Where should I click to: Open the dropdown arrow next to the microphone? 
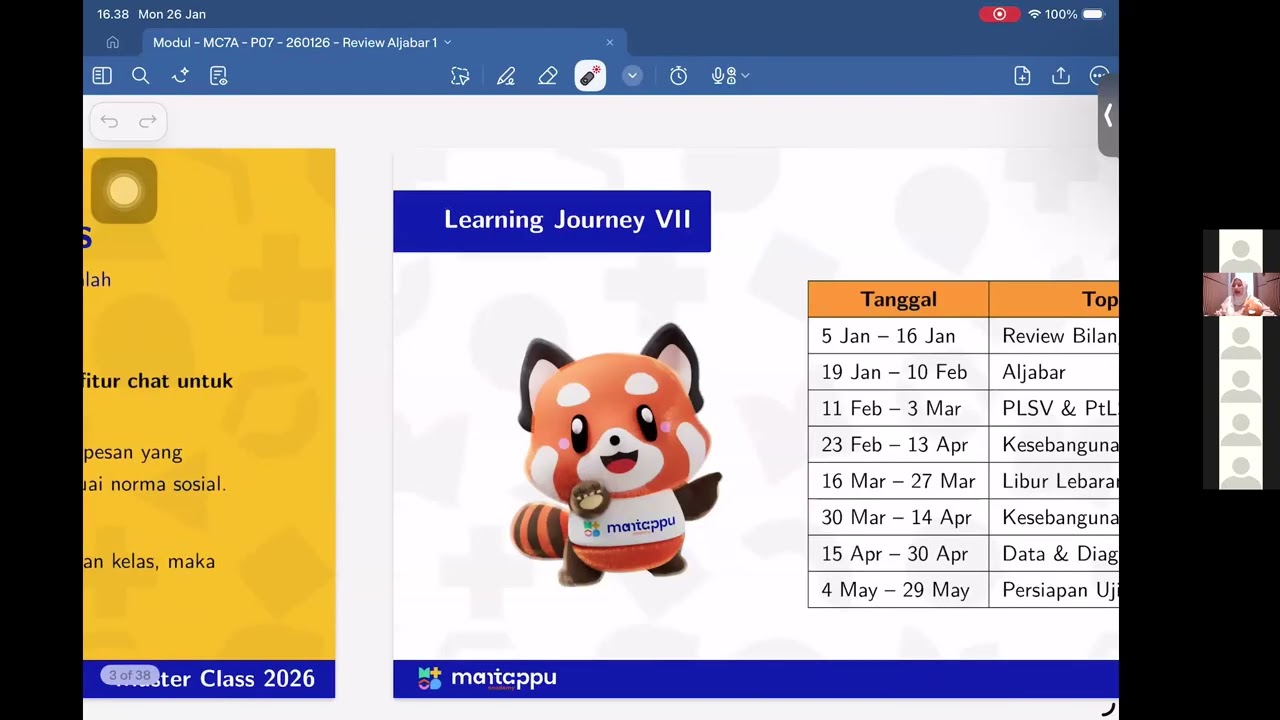click(x=745, y=76)
